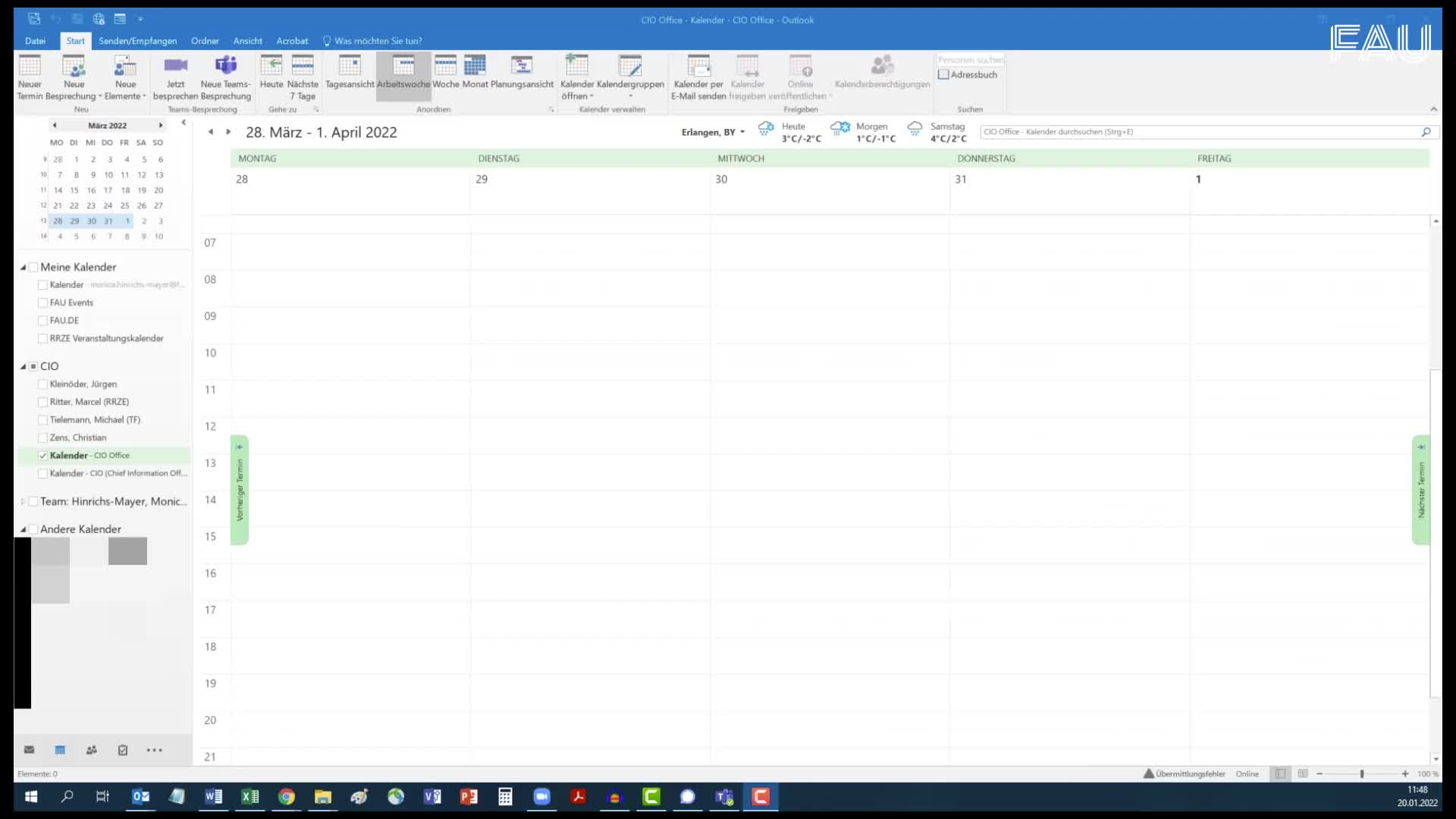Uncheck the Kalender - CIO Office checkbox

click(x=43, y=456)
